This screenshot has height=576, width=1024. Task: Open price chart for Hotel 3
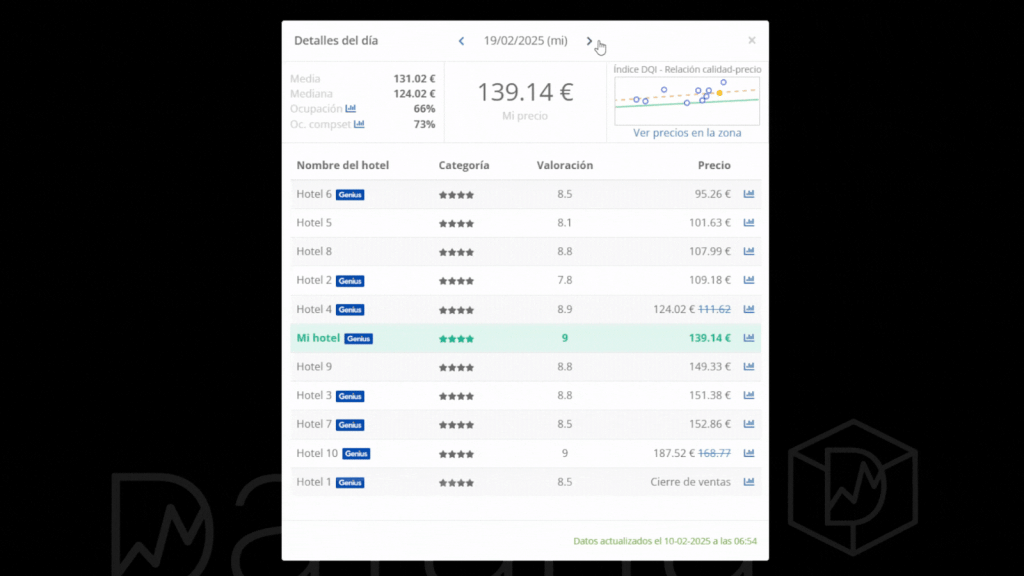(749, 395)
